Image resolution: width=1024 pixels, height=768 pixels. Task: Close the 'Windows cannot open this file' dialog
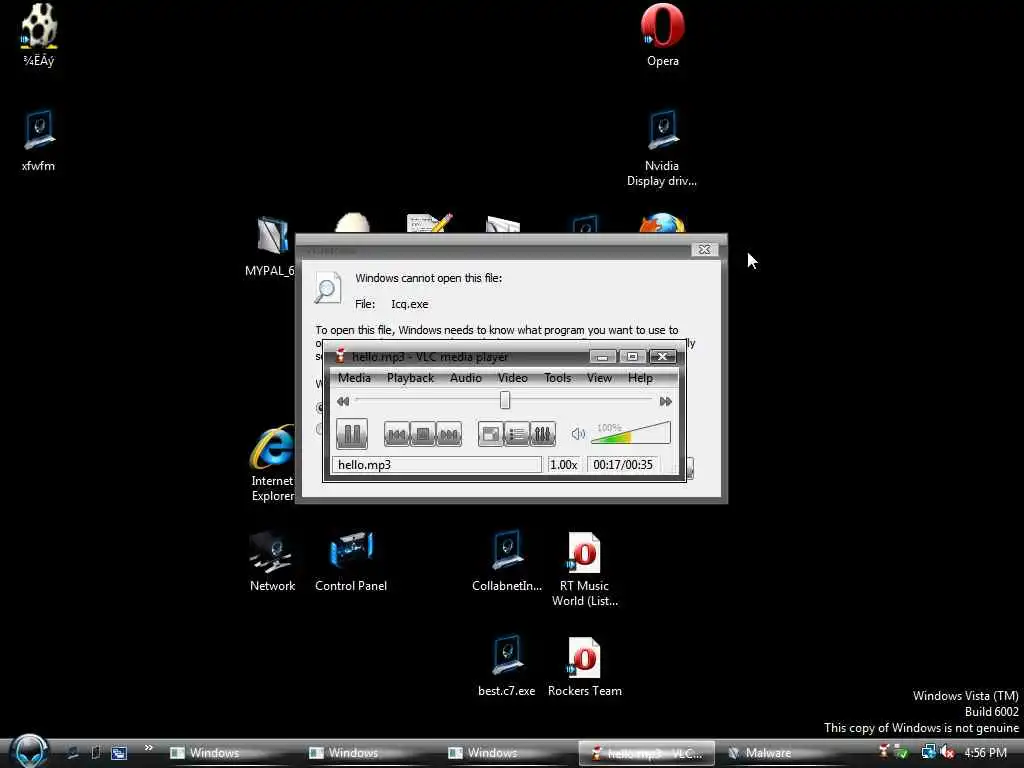tap(705, 249)
